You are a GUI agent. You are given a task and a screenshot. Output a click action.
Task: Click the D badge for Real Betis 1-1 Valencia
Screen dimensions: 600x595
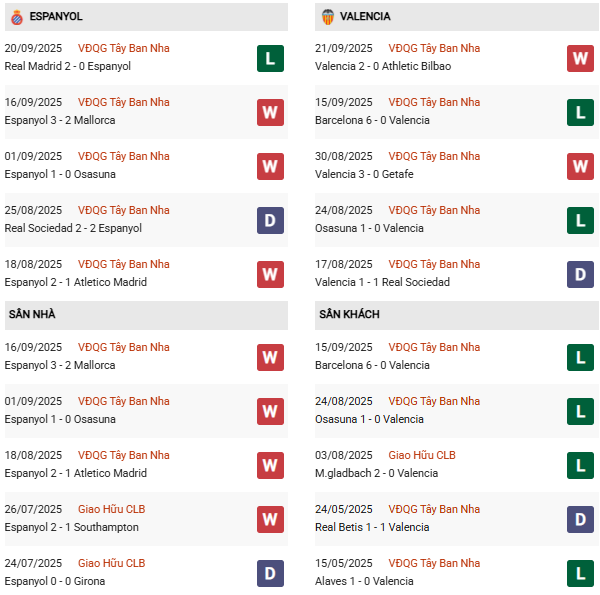(x=581, y=519)
